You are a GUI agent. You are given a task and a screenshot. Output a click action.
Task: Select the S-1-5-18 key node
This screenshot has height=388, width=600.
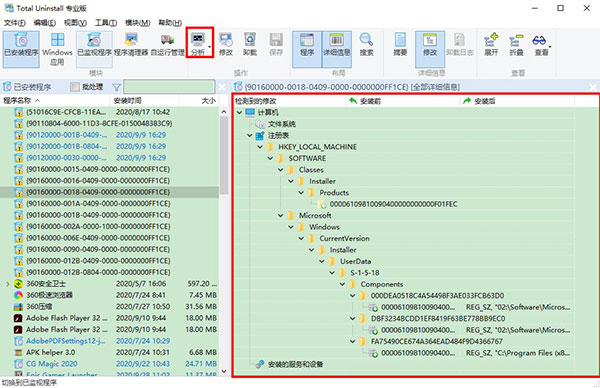pos(365,273)
